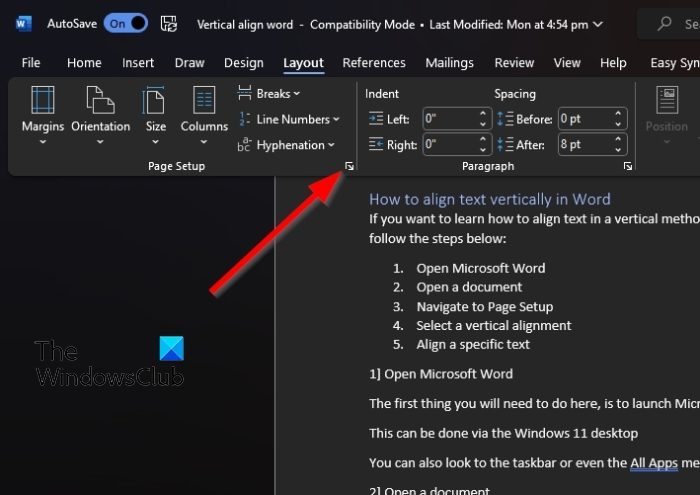Click the Spacing After icon
The image size is (700, 495).
(505, 145)
